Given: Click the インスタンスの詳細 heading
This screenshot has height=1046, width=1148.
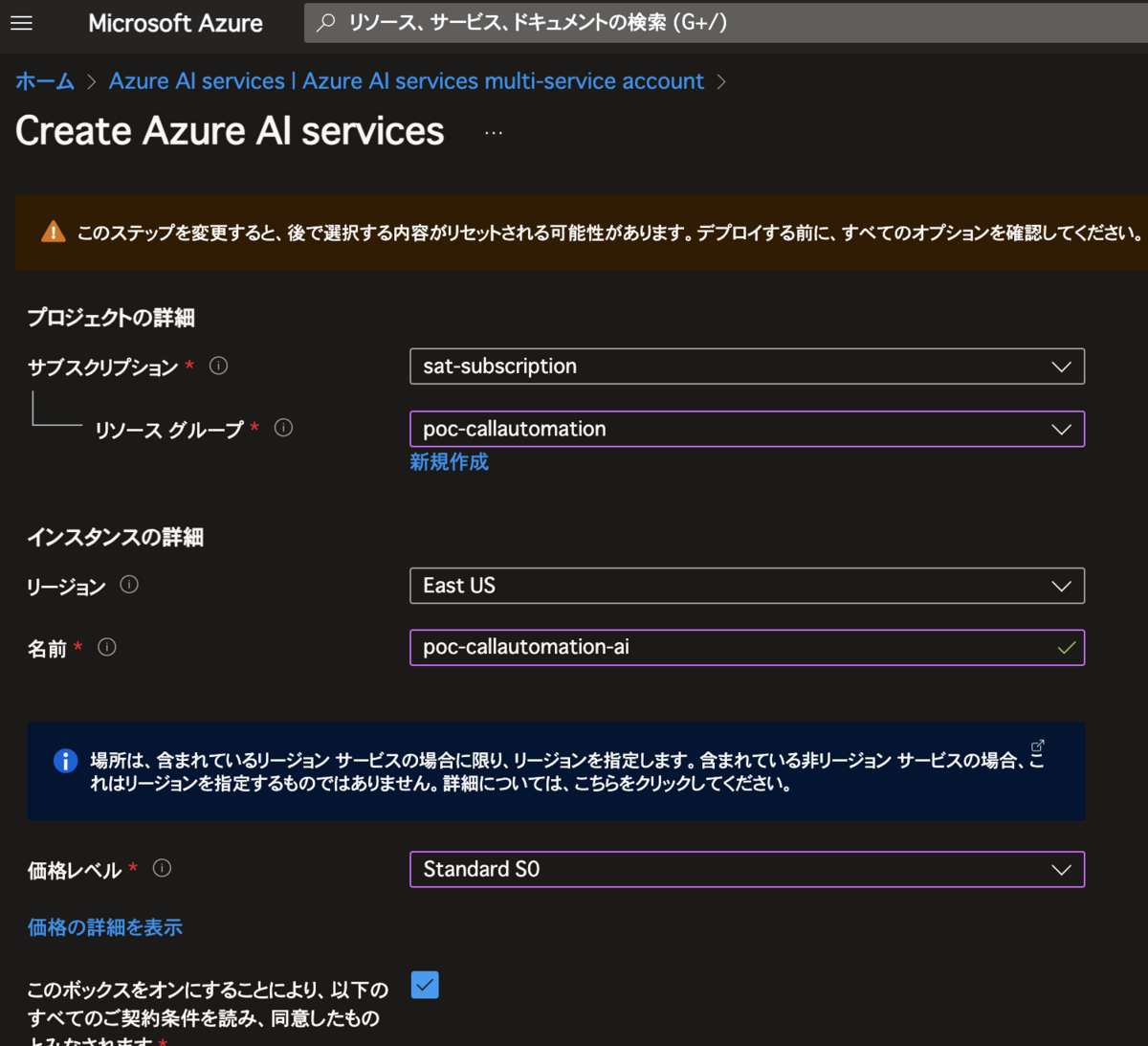Looking at the screenshot, I should point(115,537).
